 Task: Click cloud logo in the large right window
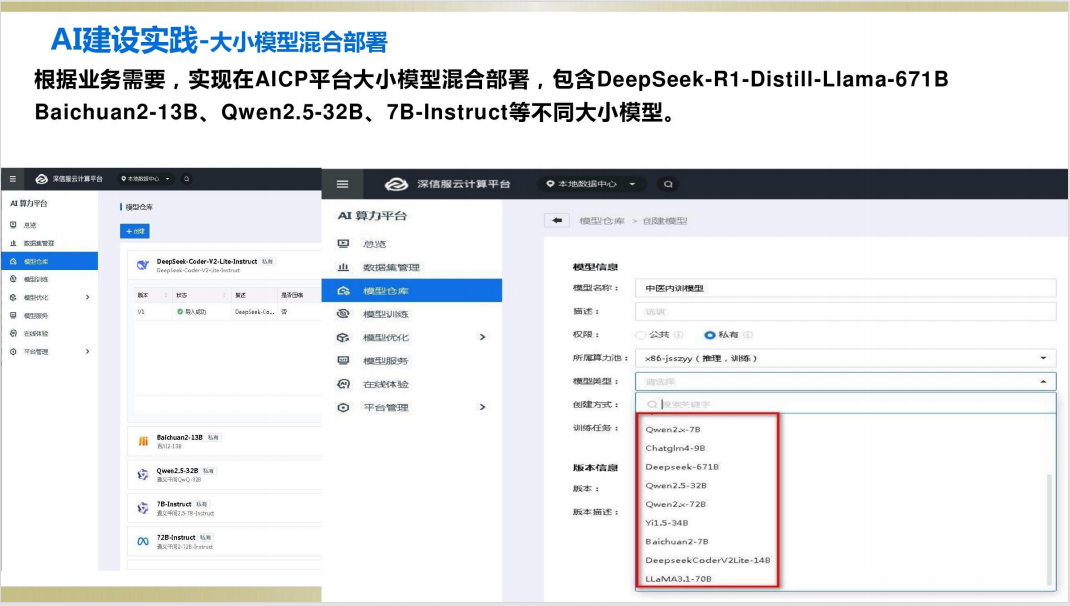tap(396, 184)
